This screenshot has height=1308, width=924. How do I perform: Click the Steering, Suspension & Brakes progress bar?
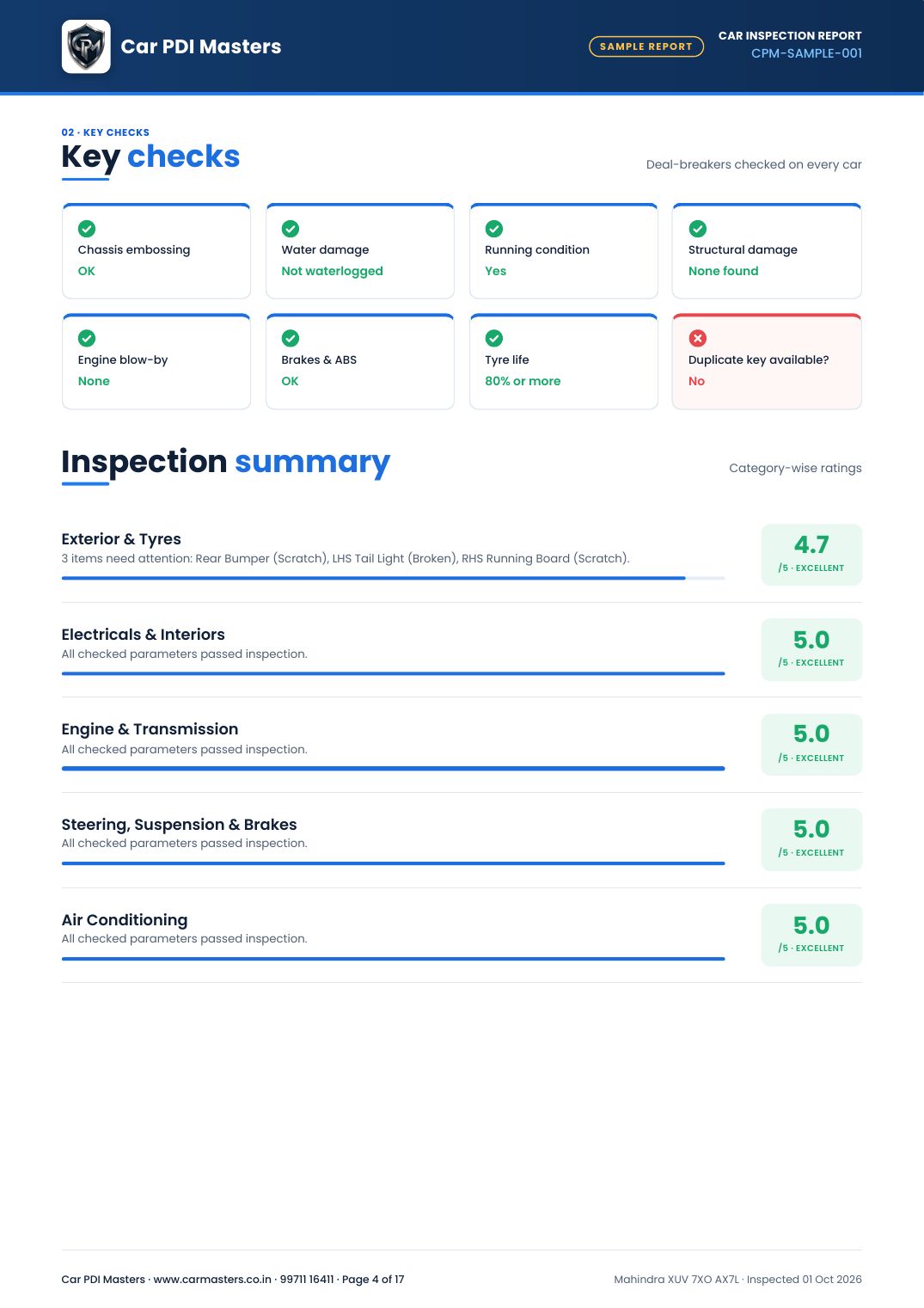(x=393, y=863)
